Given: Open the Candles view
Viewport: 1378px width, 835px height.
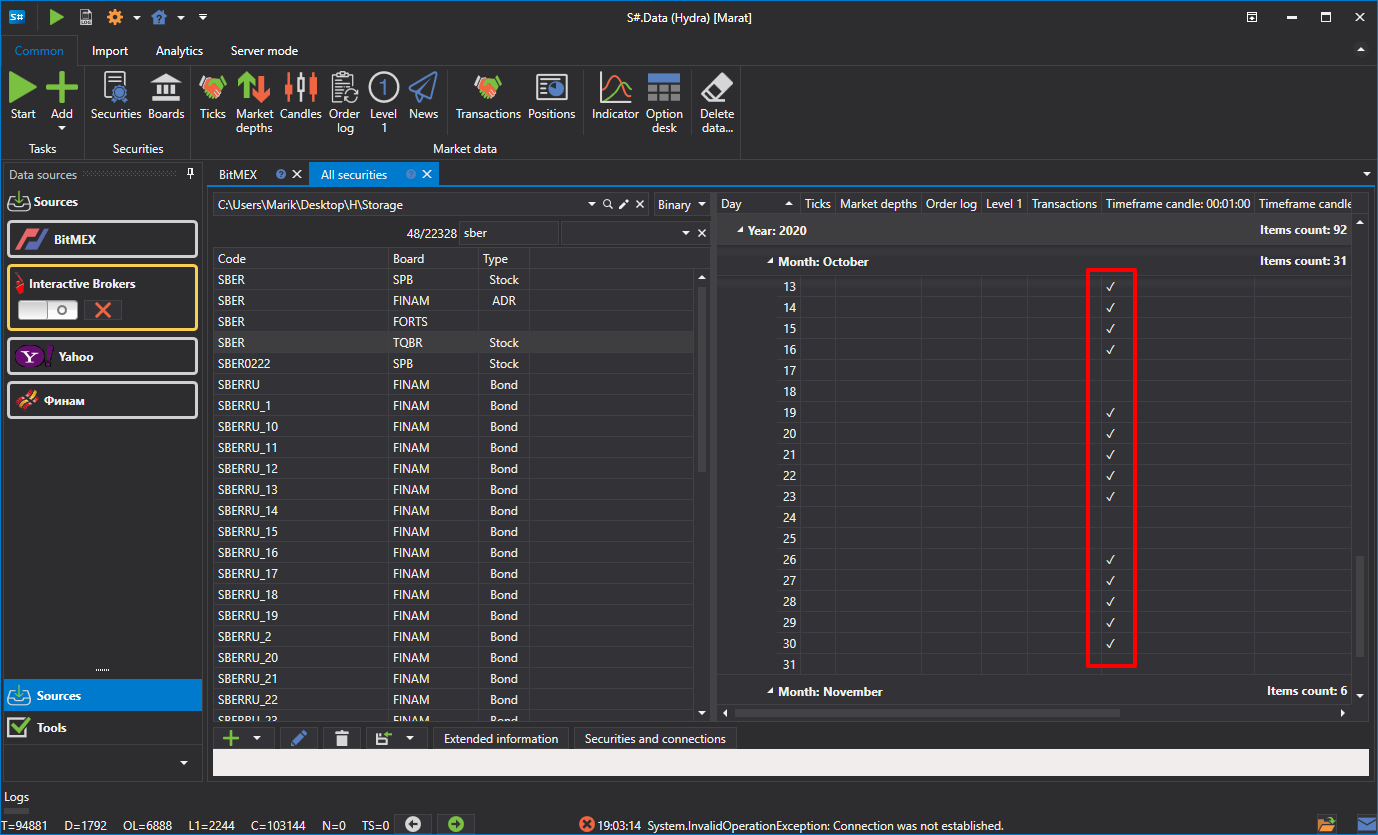Looking at the screenshot, I should [x=300, y=97].
